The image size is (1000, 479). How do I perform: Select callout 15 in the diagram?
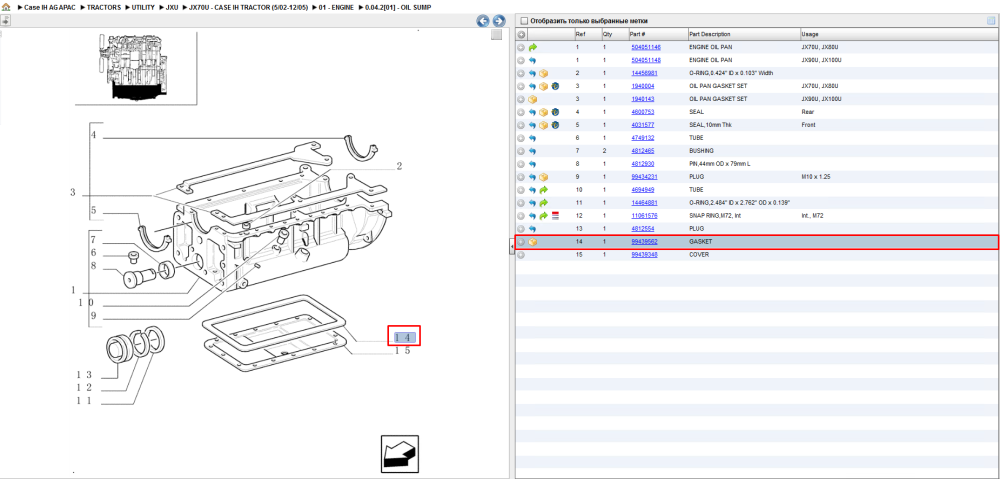(402, 350)
